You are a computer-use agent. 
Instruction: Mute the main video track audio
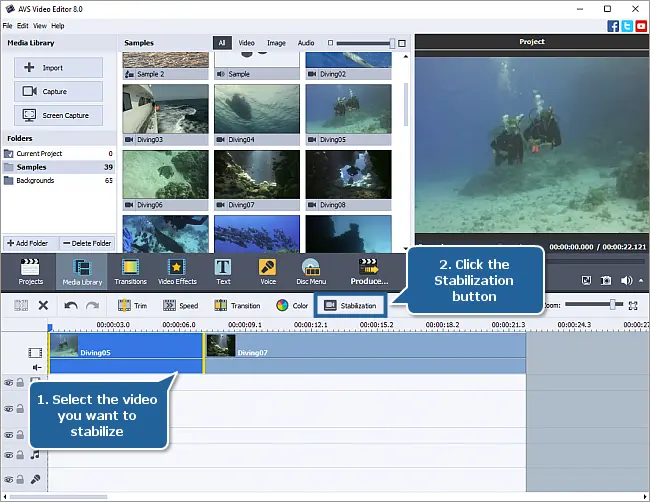click(36, 367)
